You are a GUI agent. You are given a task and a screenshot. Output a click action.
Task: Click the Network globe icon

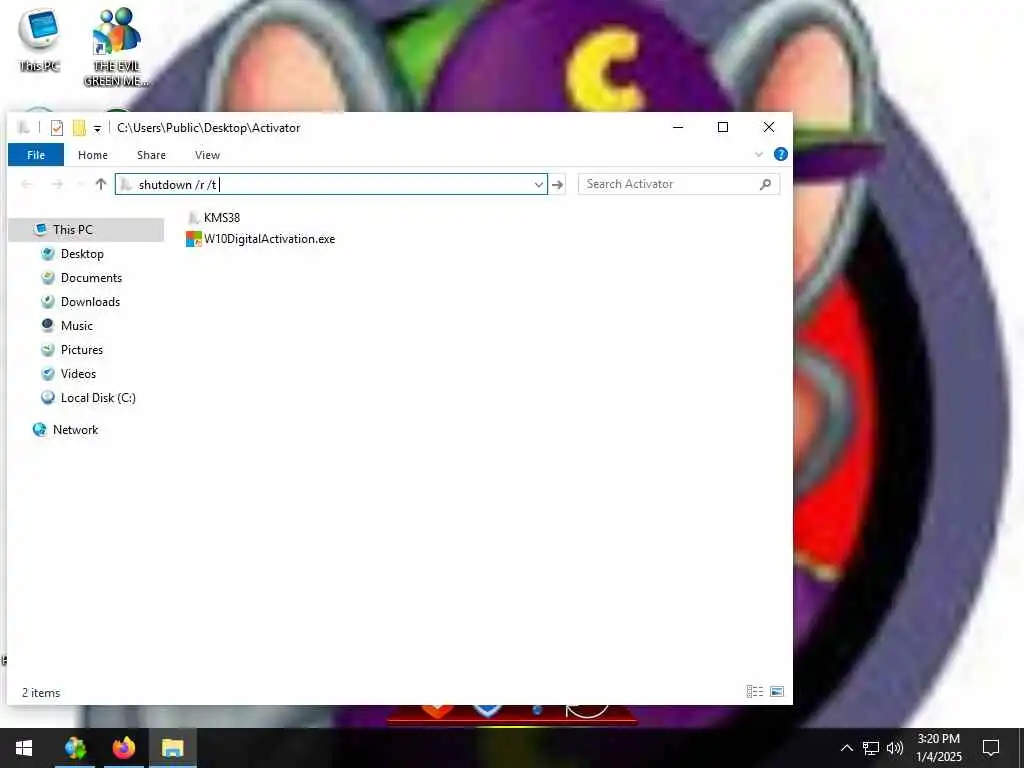(39, 429)
